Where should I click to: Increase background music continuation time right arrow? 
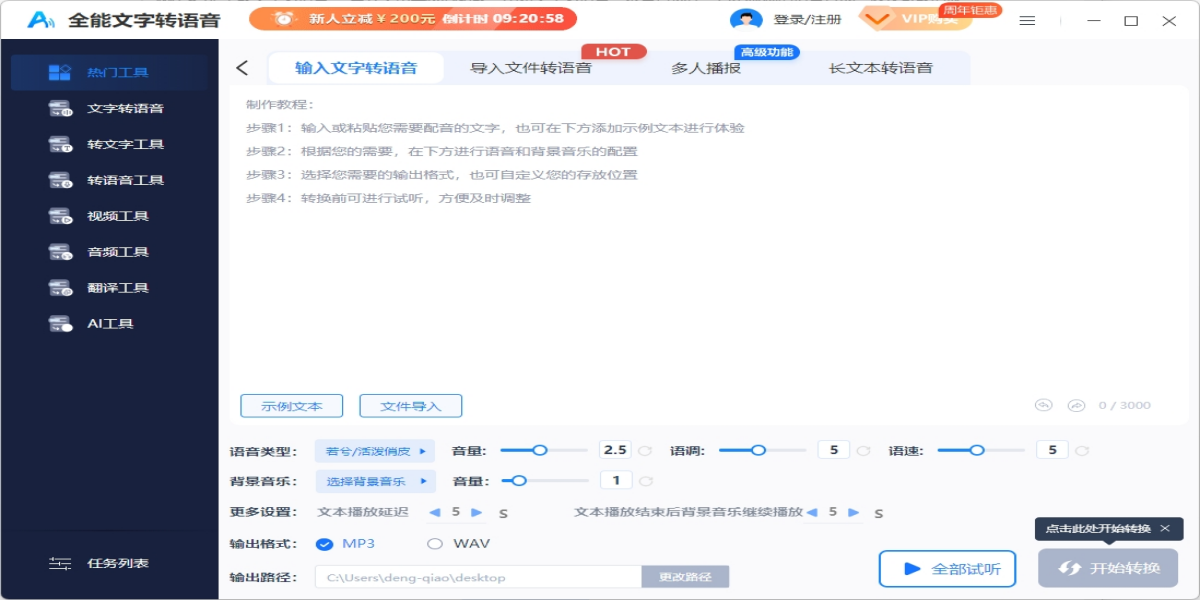pyautogui.click(x=854, y=512)
